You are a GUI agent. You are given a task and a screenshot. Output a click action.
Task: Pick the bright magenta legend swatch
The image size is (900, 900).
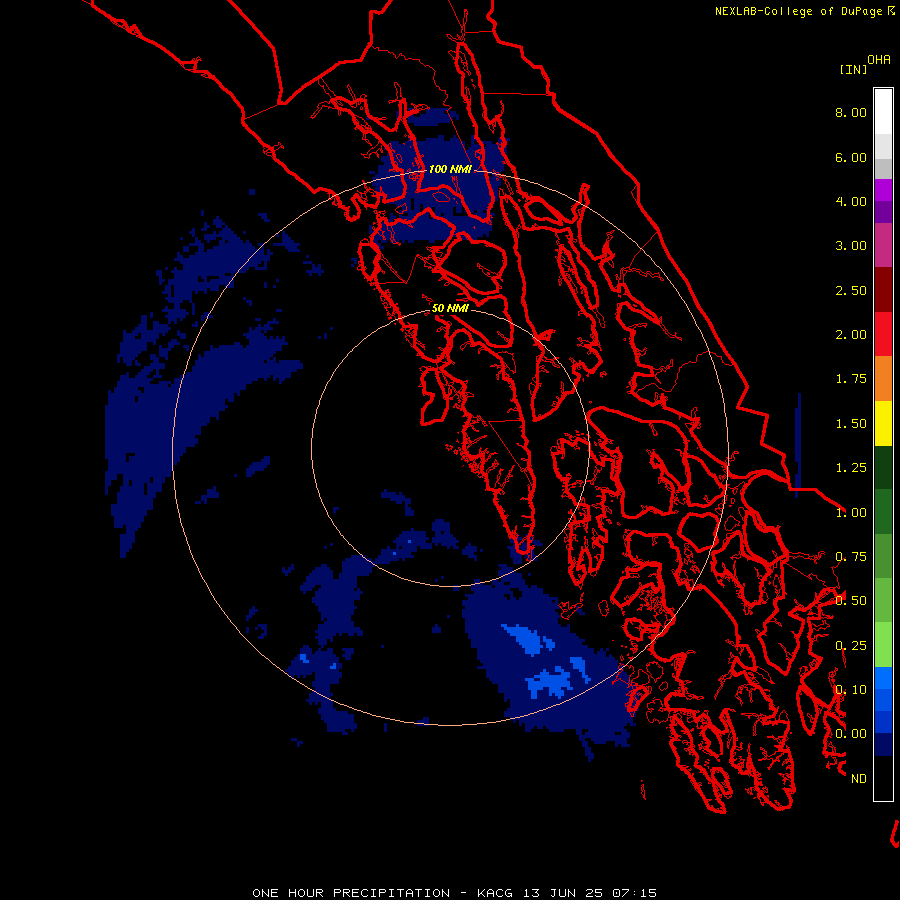883,190
